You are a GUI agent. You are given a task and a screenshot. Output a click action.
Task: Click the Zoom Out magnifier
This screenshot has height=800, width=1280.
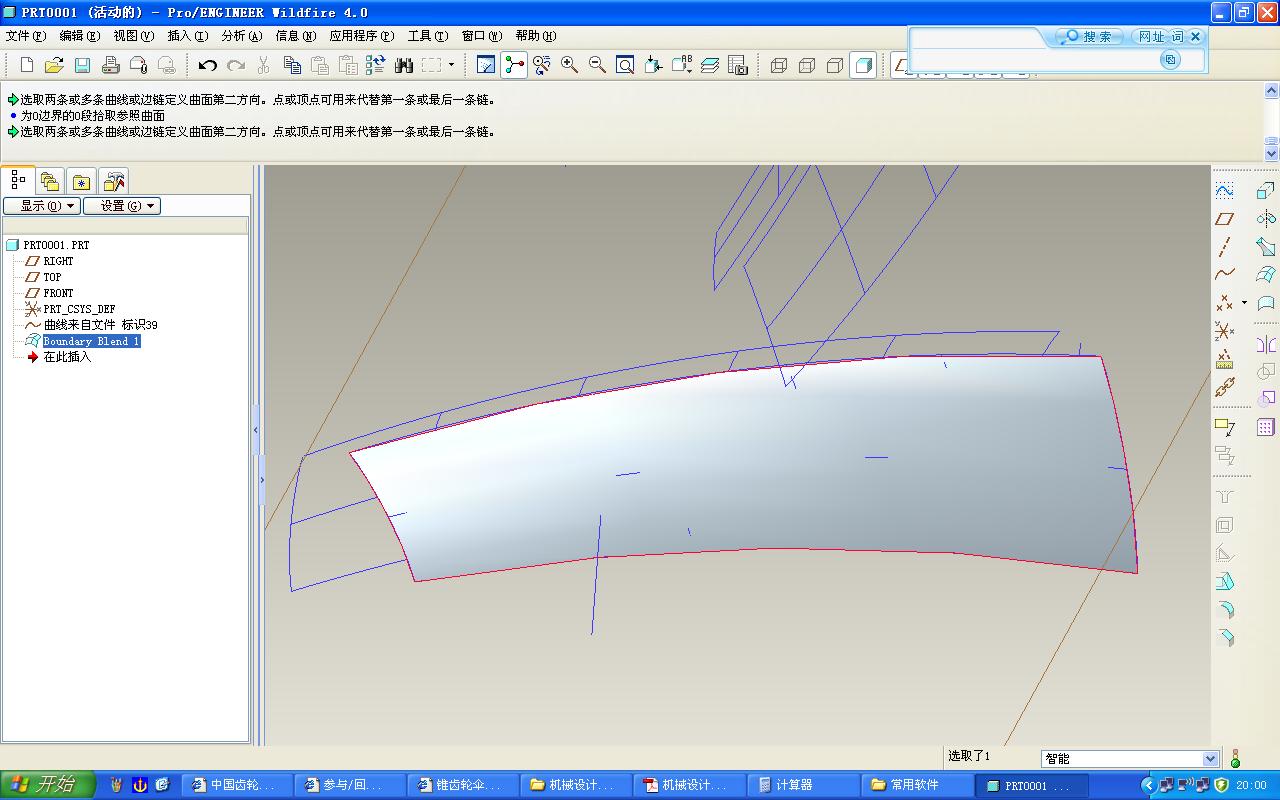pos(597,65)
